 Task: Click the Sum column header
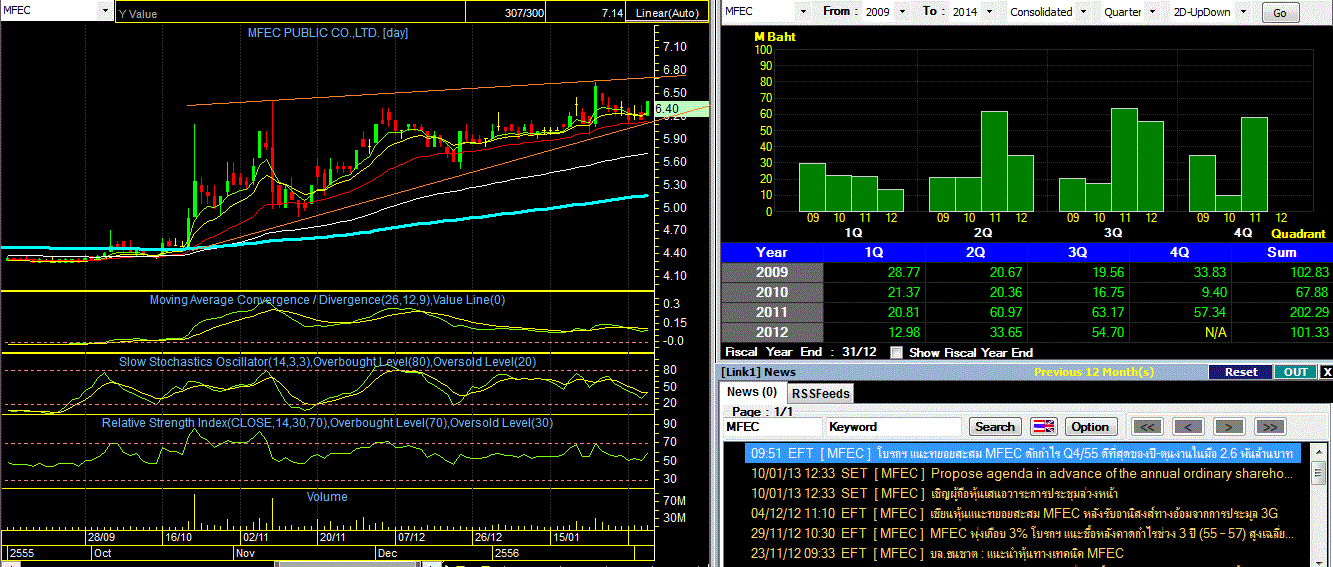point(1281,252)
